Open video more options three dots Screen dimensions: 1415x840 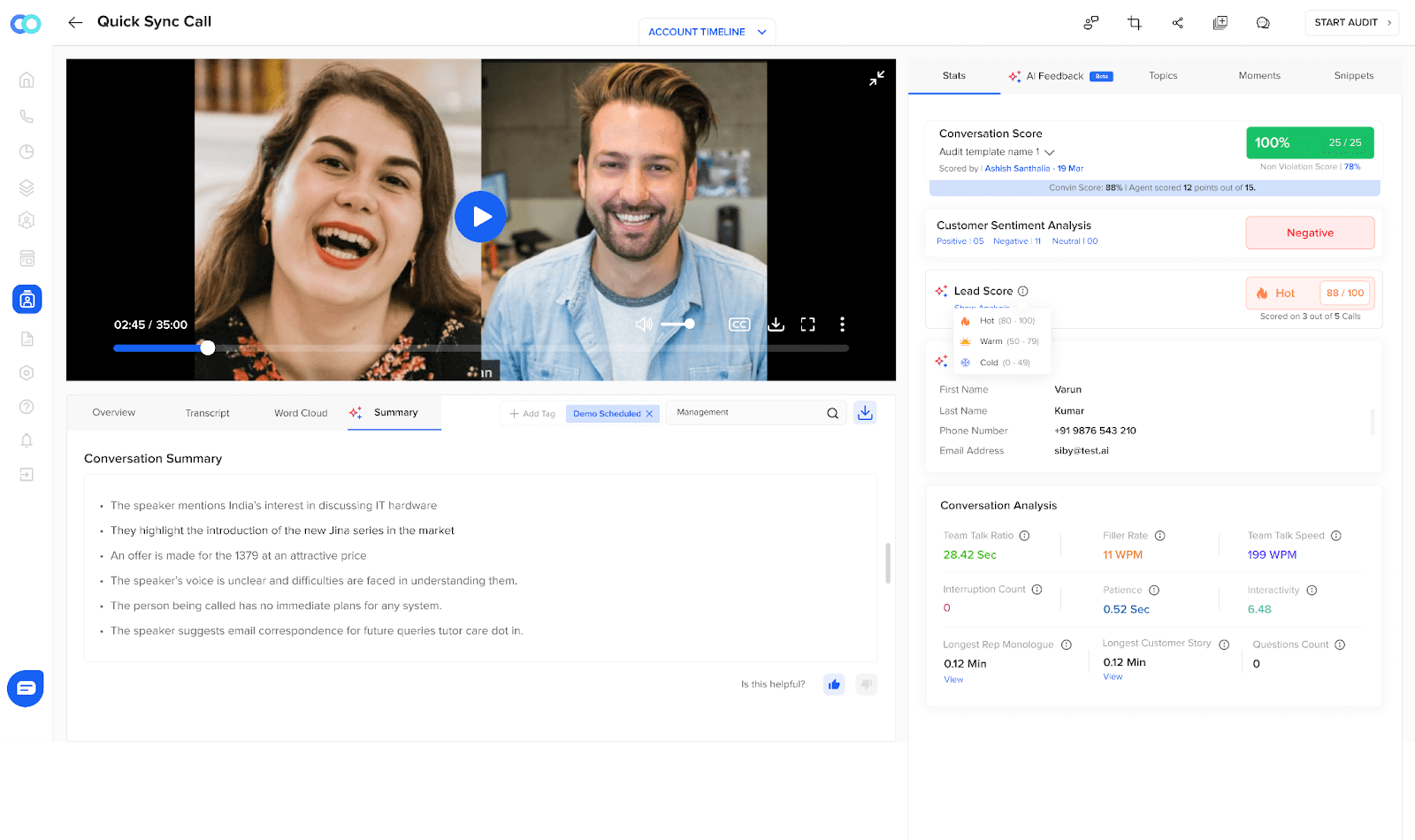coord(842,325)
